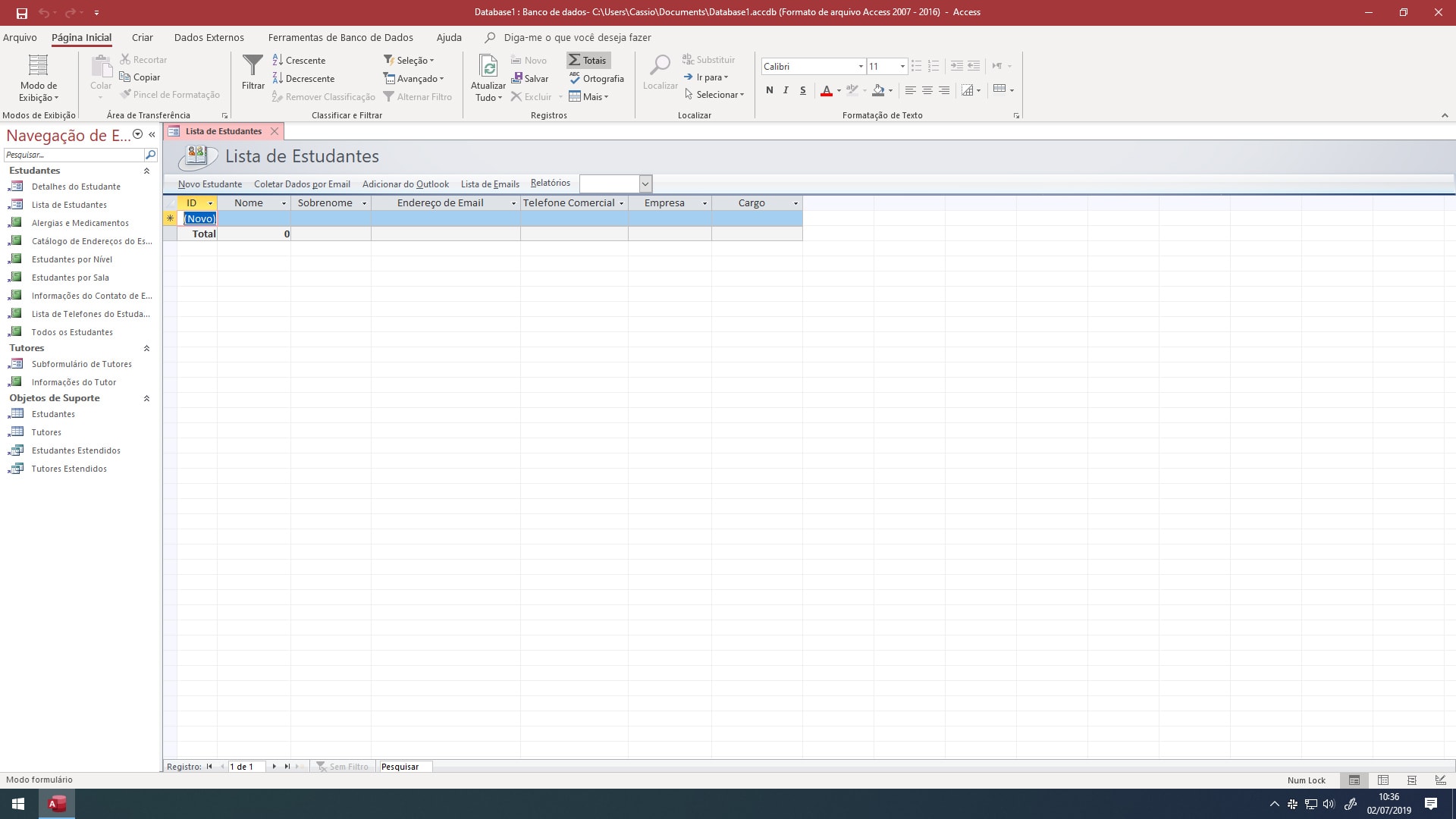
Task: Click the Novo Estudante link
Action: (209, 184)
